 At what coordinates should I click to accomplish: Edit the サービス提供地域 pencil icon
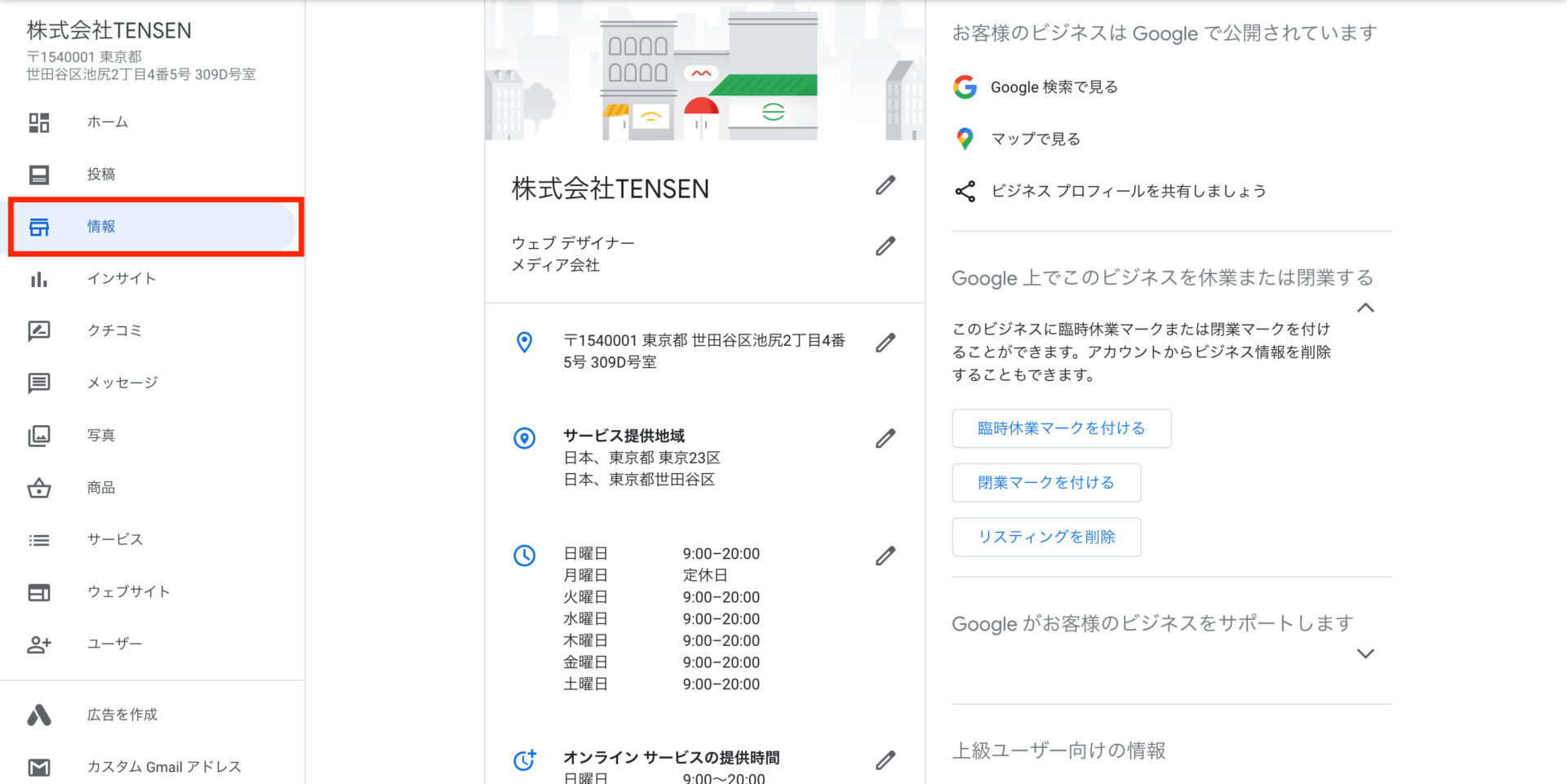click(886, 439)
